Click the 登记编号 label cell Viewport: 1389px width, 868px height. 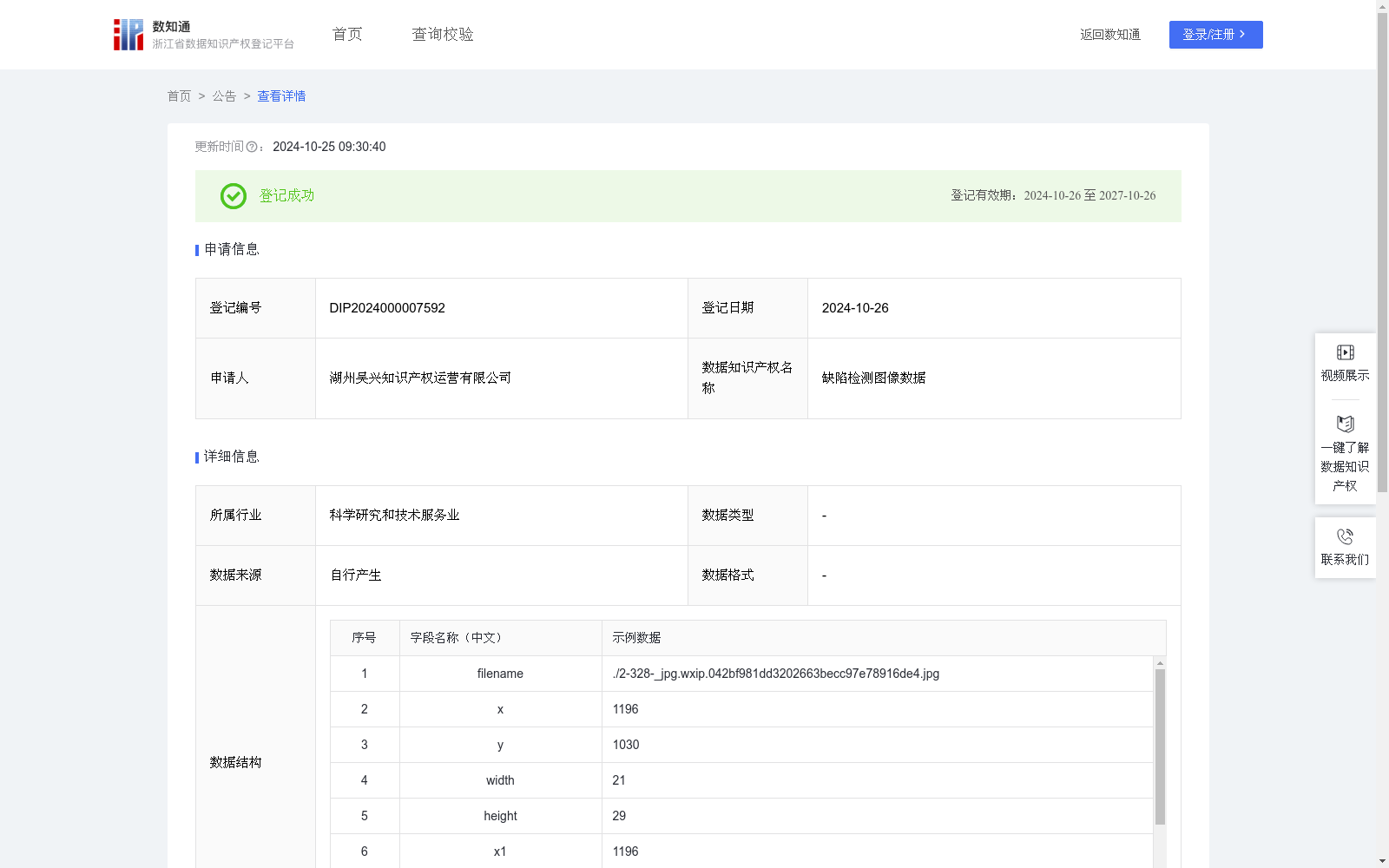255,308
